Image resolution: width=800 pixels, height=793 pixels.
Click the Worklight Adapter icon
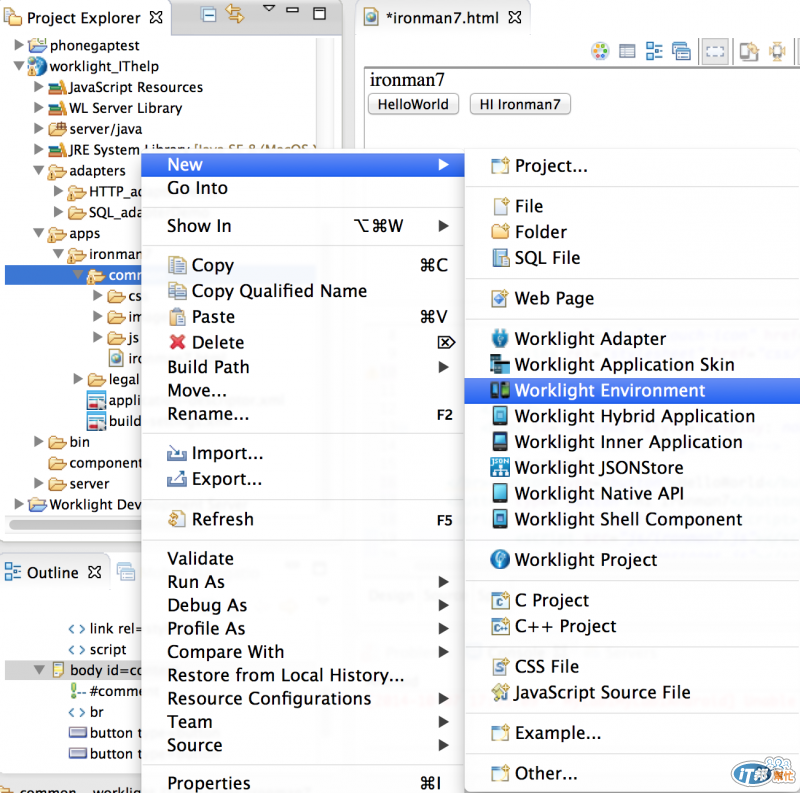(x=499, y=339)
